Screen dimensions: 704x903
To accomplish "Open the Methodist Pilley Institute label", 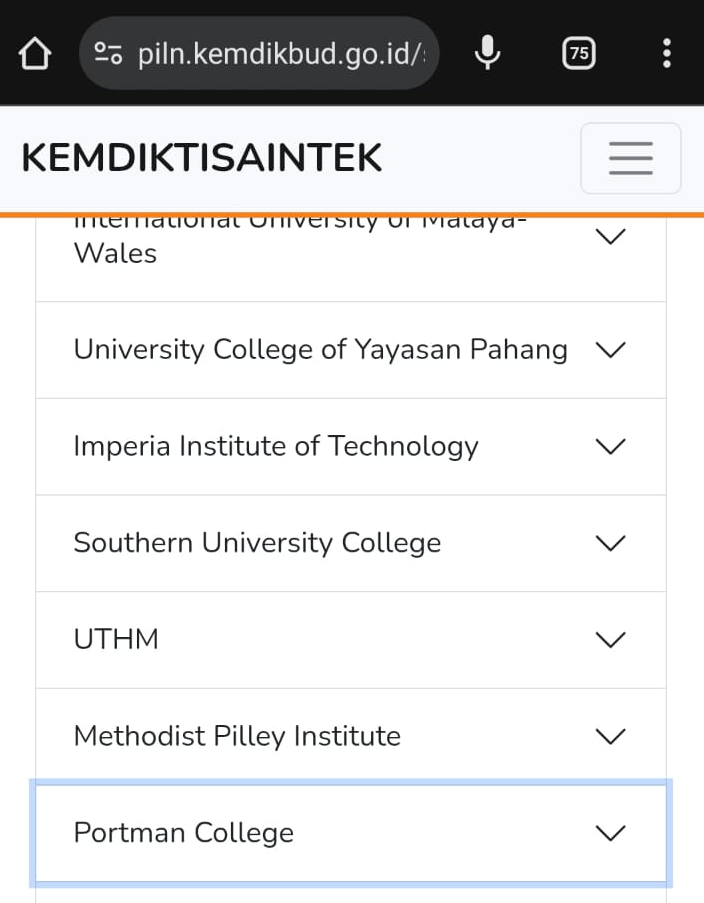I will click(x=237, y=736).
